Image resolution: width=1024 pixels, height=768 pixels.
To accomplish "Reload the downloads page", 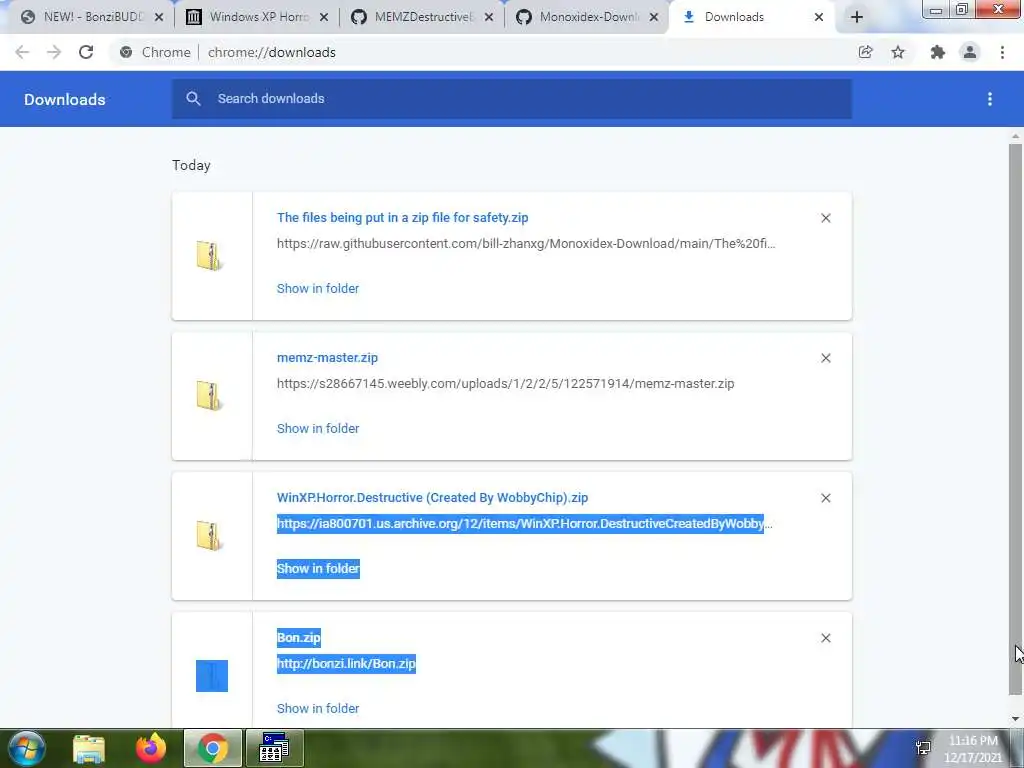I will pos(86,52).
